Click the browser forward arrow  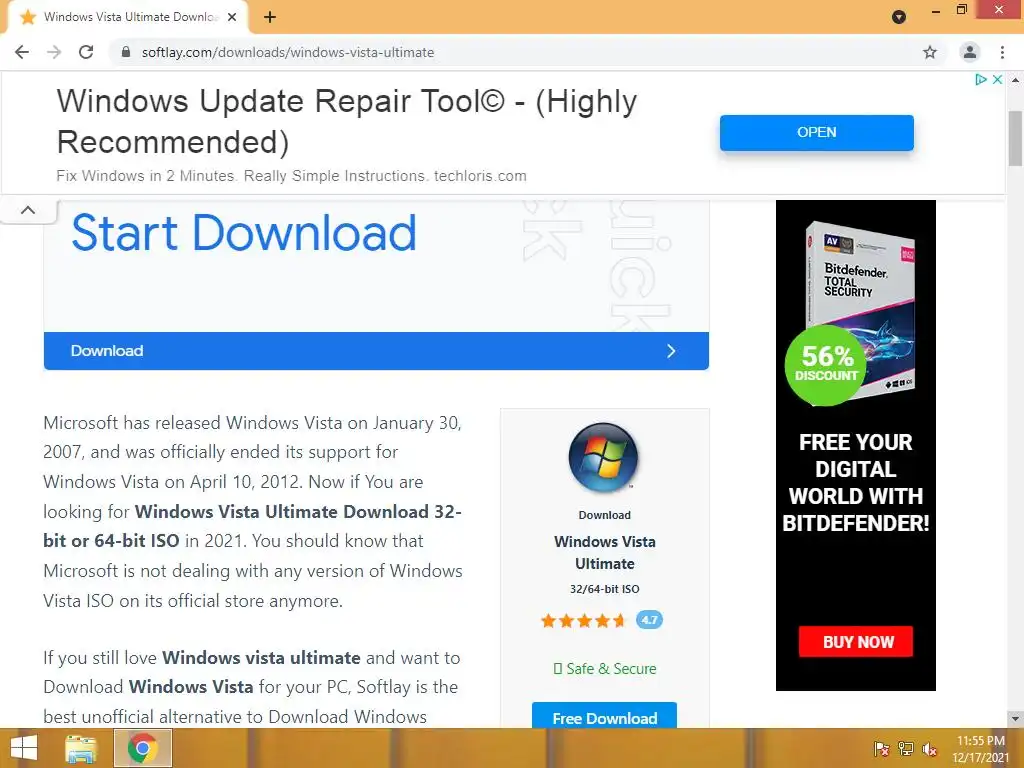(54, 52)
